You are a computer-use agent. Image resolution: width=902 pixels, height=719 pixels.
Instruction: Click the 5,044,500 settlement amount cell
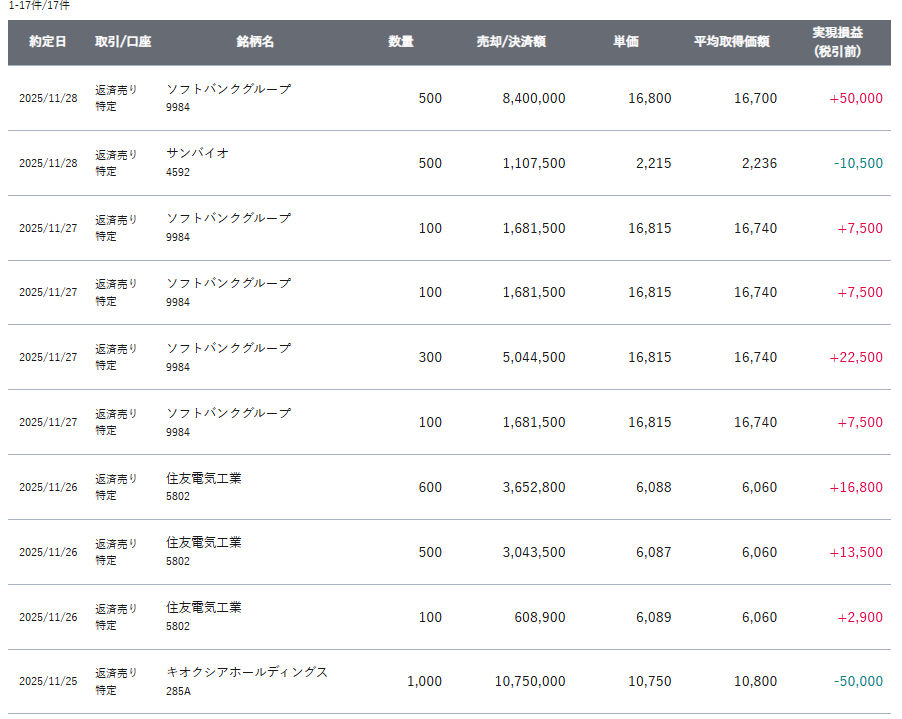point(533,357)
